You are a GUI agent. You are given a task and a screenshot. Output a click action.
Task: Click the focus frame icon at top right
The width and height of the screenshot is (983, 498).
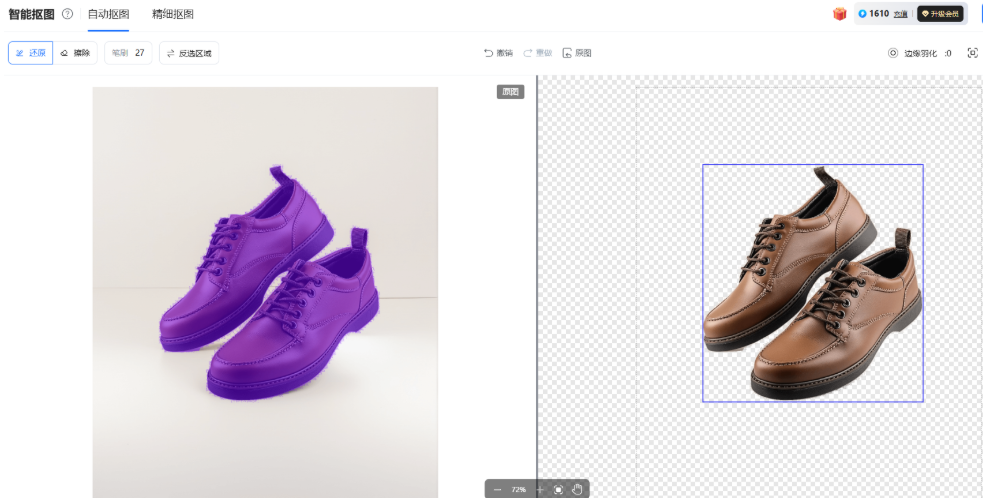click(972, 53)
